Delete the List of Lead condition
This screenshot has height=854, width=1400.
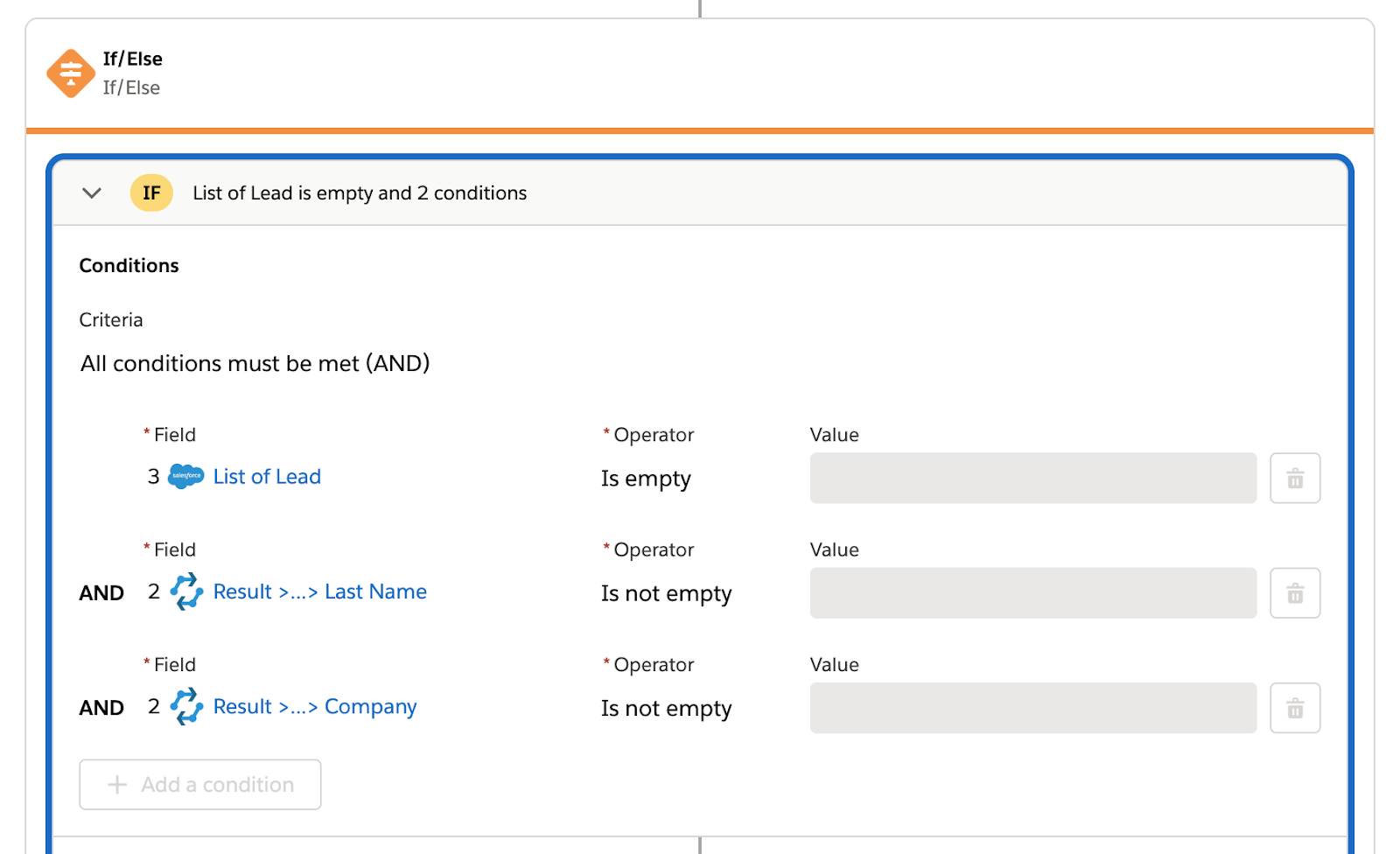point(1295,479)
